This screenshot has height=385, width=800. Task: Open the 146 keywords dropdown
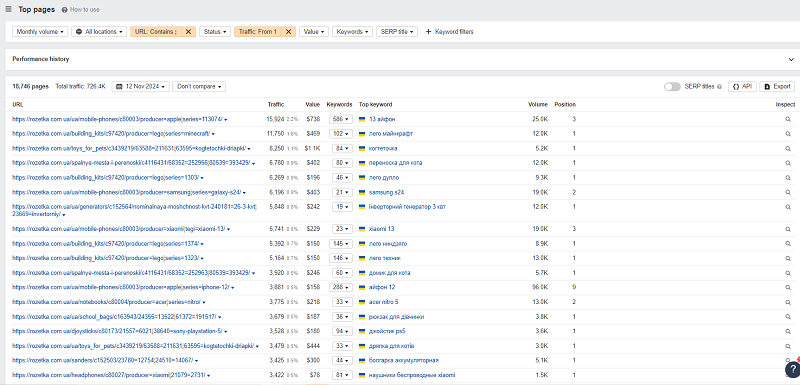341,259
